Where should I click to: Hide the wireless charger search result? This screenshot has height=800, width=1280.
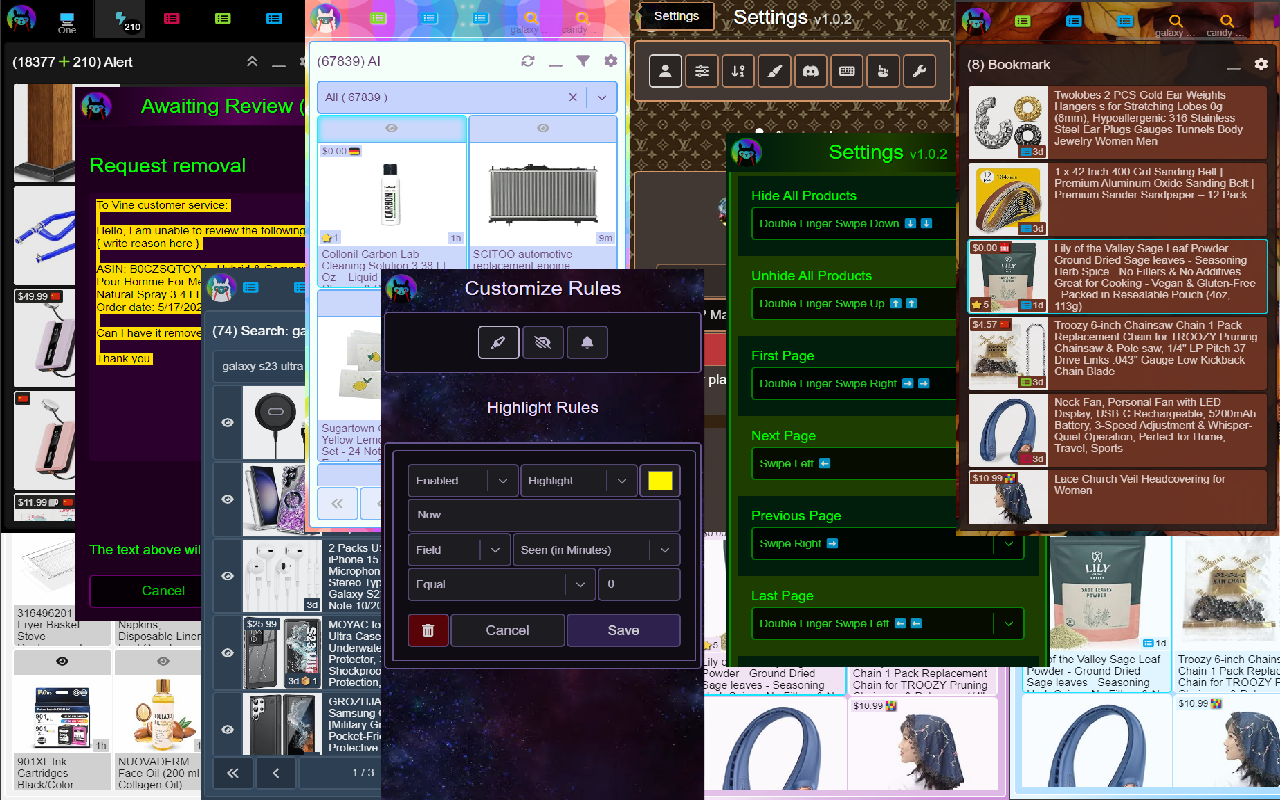(228, 422)
